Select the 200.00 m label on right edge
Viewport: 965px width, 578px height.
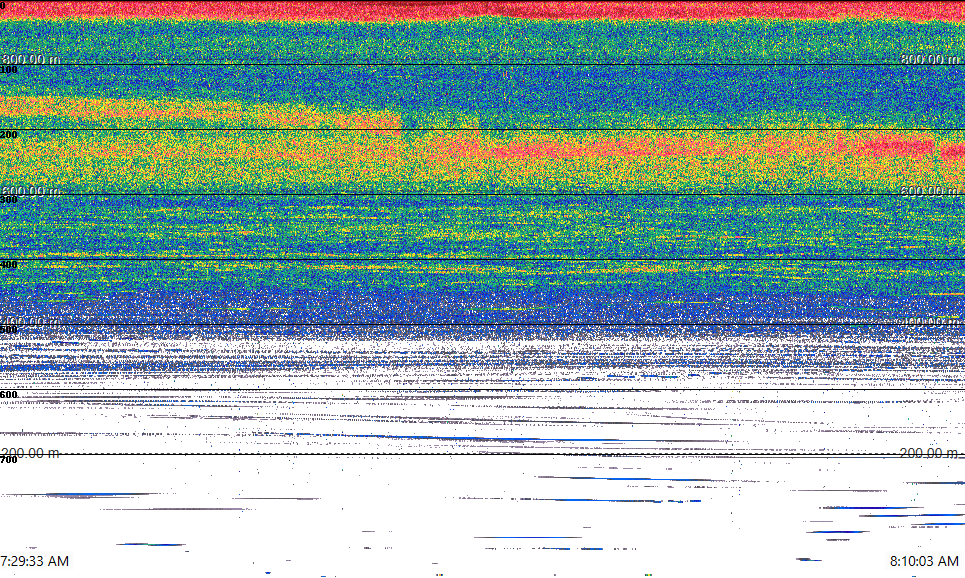(x=930, y=453)
